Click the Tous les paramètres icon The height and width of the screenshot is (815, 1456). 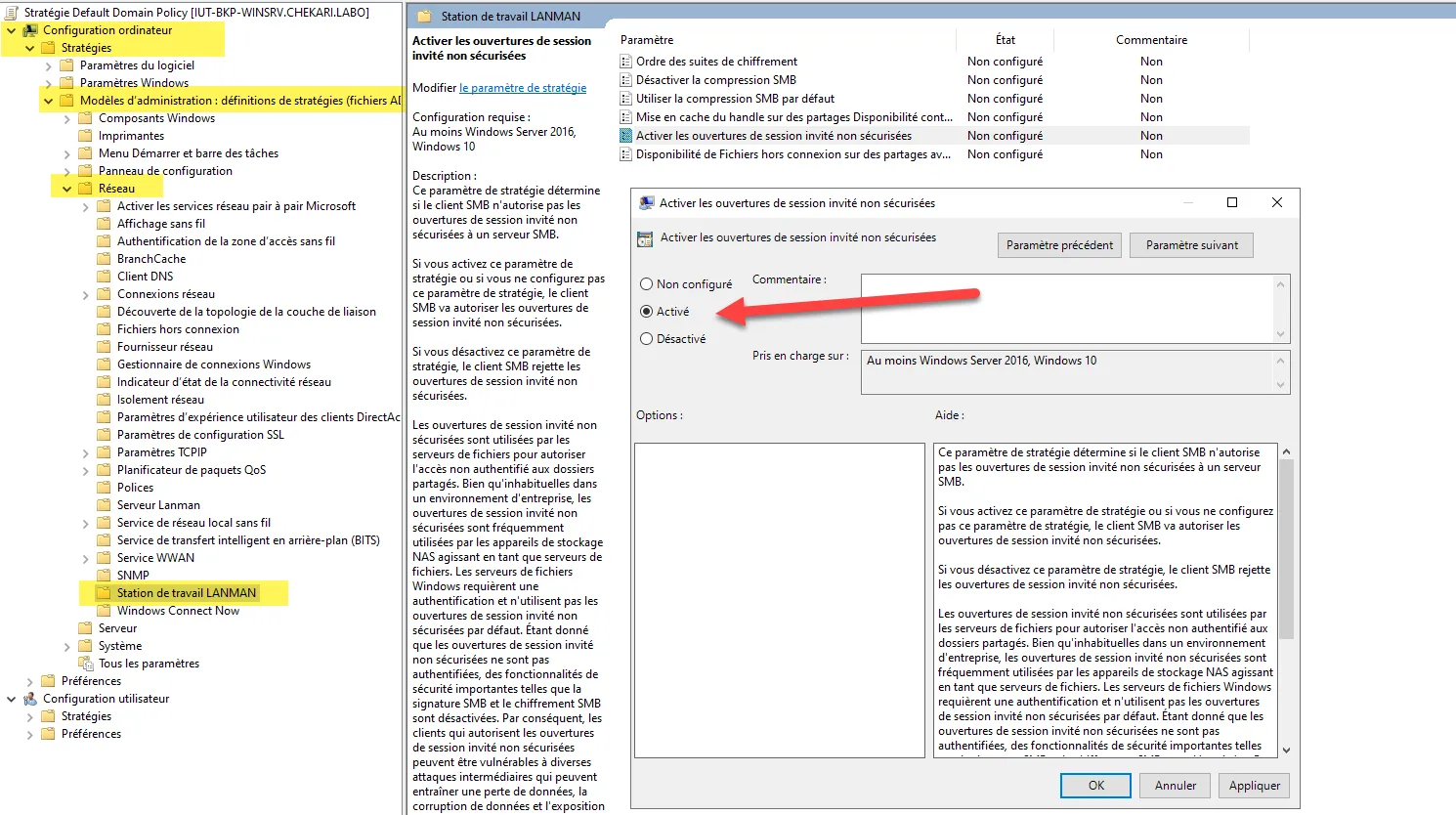(x=86, y=664)
